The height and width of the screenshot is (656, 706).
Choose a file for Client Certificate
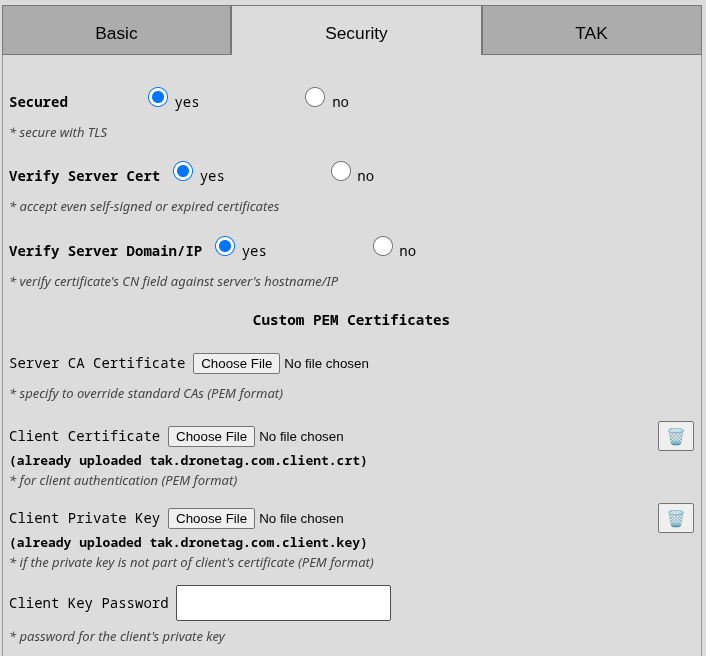pos(211,436)
